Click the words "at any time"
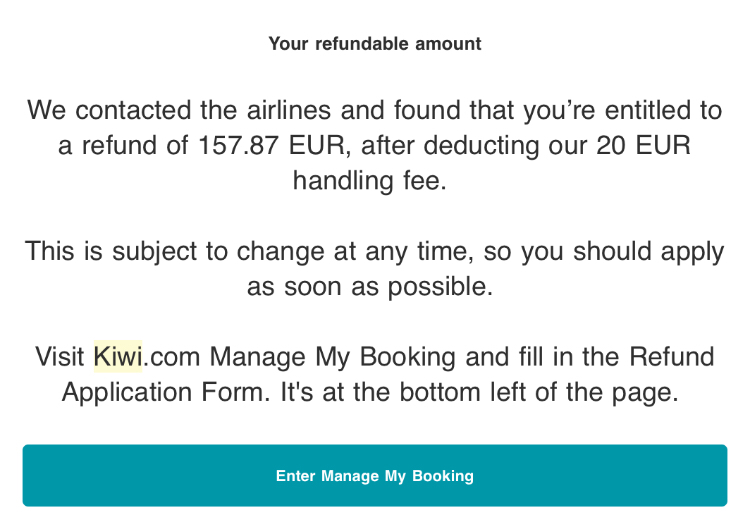750x528 pixels. click(410, 251)
